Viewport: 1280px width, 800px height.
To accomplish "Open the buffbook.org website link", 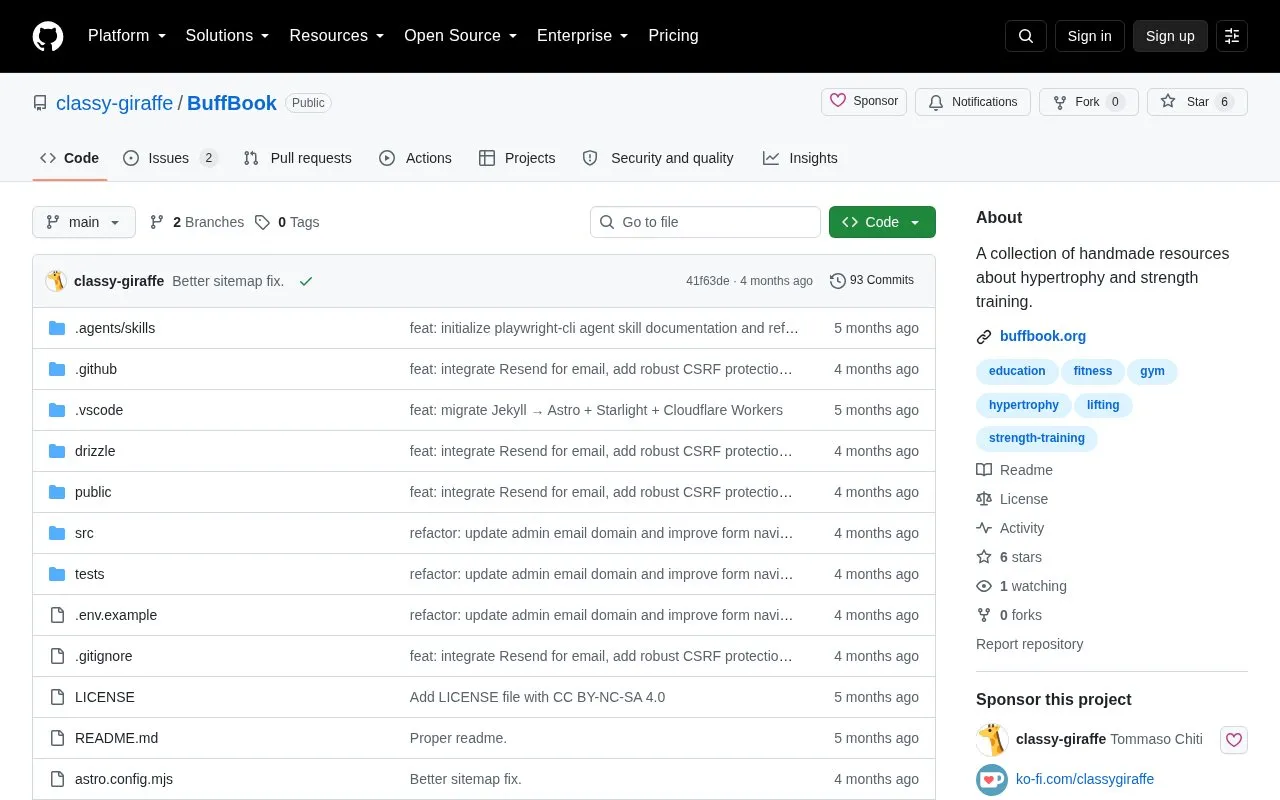I will point(1043,336).
